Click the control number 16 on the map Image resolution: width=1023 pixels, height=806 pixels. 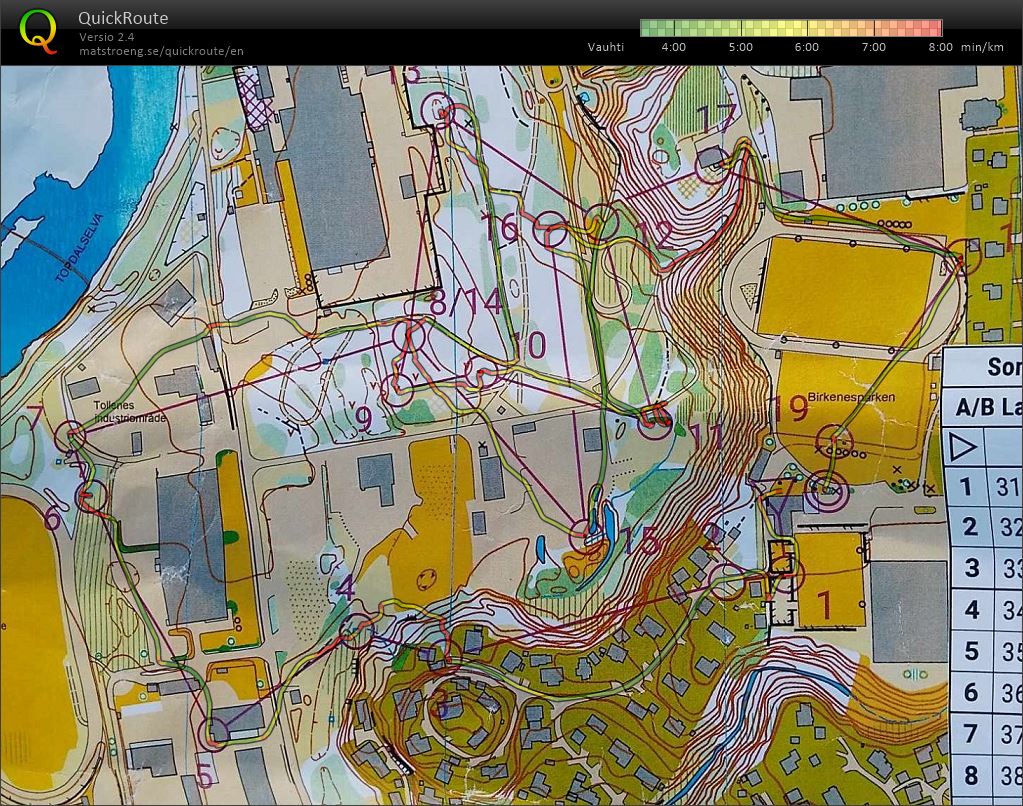coord(501,228)
